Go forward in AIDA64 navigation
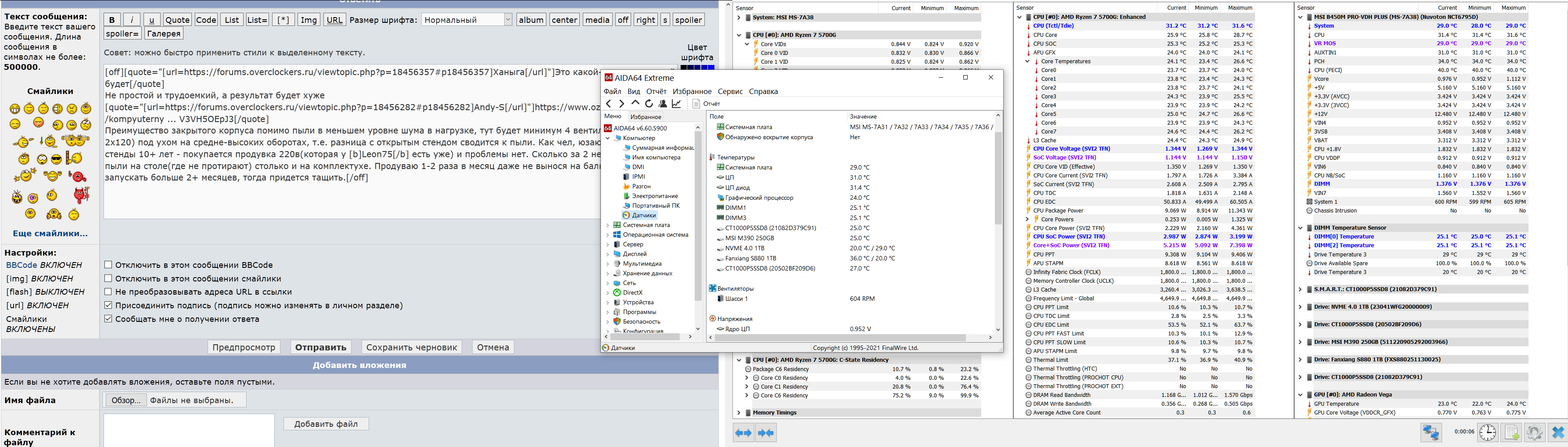The image size is (1568, 447). click(621, 104)
